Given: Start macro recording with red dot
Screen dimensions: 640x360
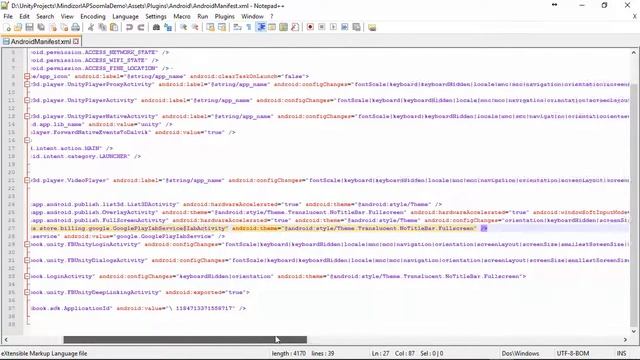Looking at the screenshot, I should 310,27.
